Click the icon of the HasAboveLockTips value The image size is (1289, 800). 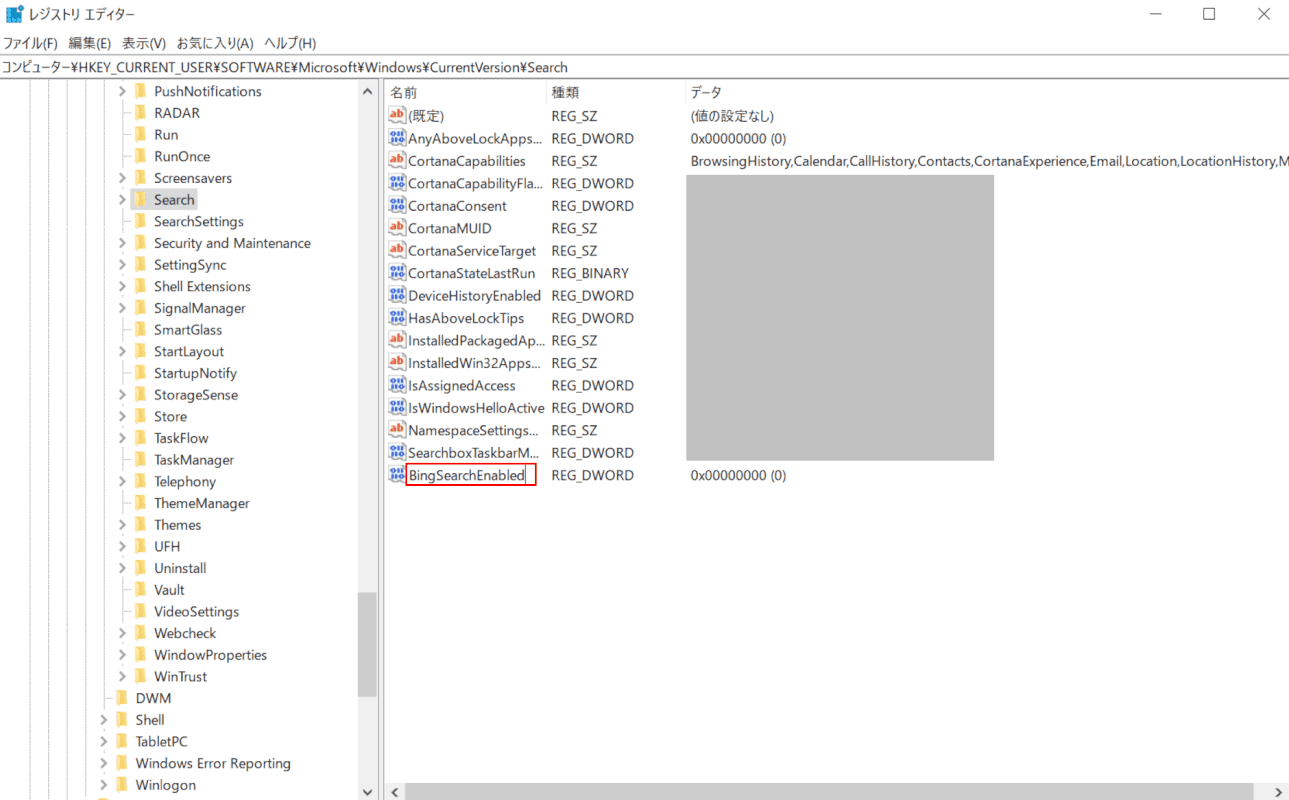coord(397,318)
